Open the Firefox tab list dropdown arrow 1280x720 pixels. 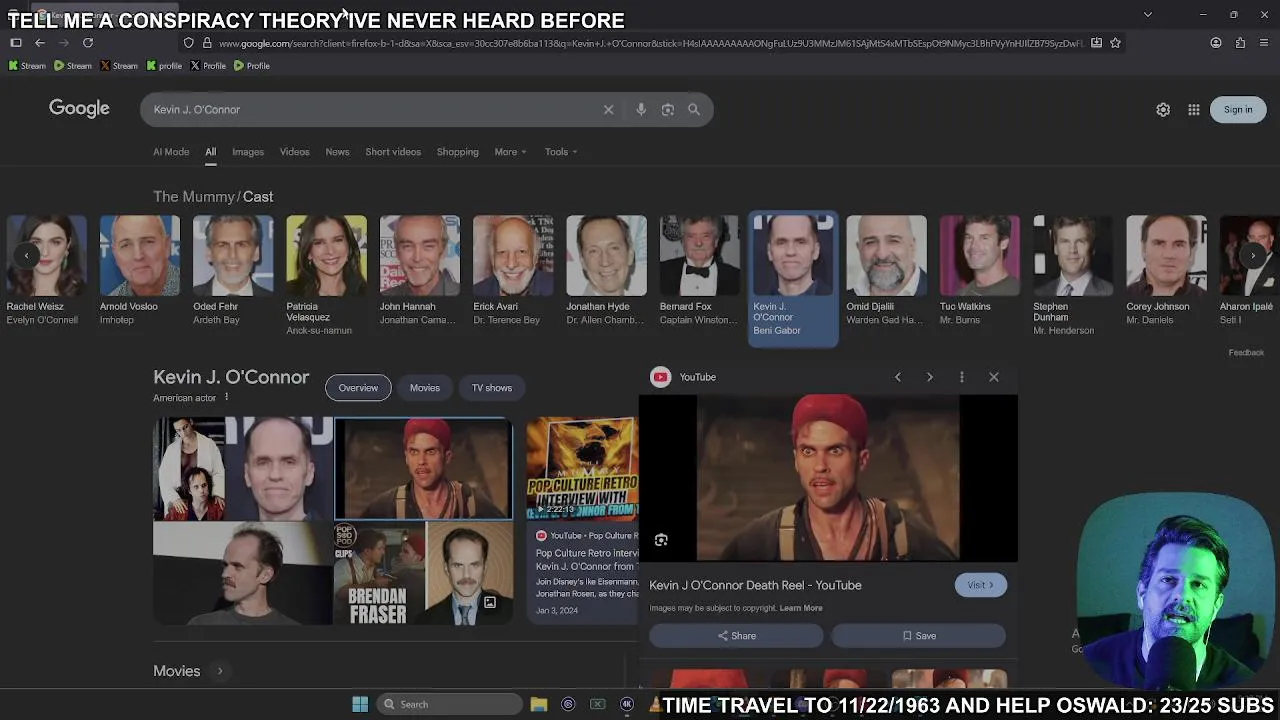pos(1148,15)
